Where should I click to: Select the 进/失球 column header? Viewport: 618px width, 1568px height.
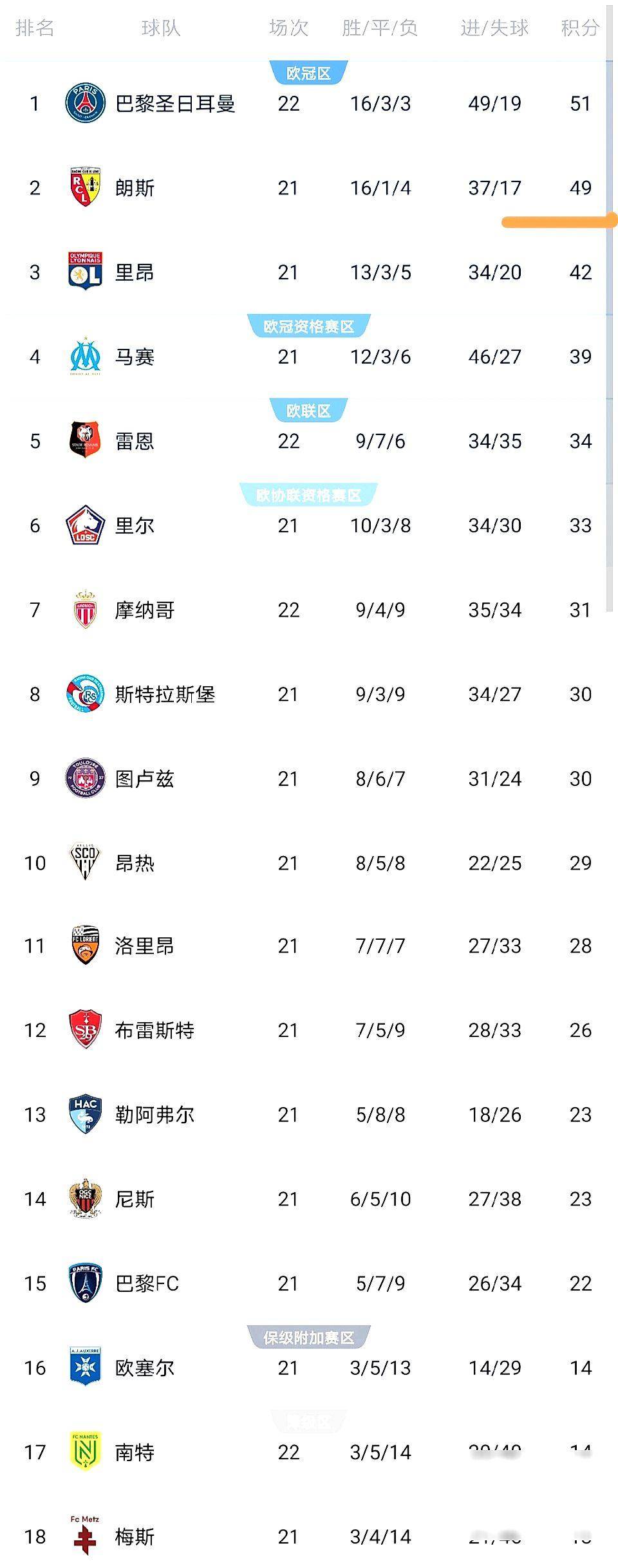pyautogui.click(x=494, y=28)
